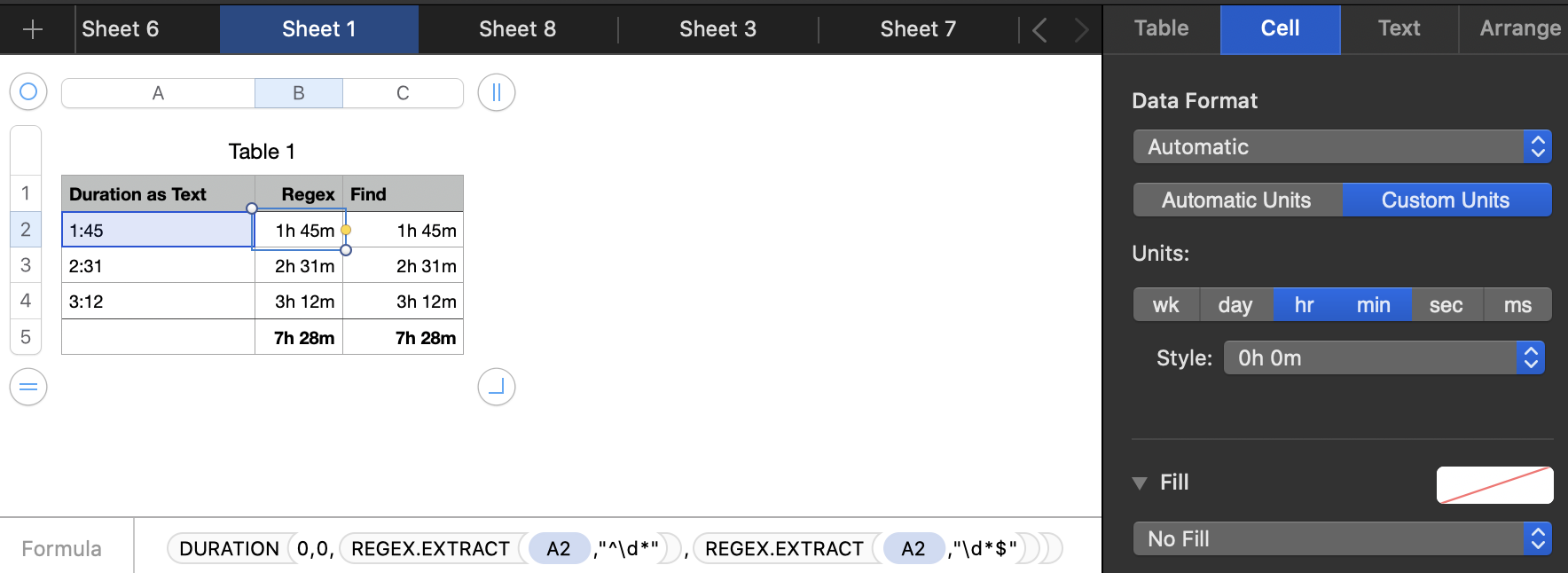Click the resize table corner handle icon
Screen dimensions: 1568x573
497,387
